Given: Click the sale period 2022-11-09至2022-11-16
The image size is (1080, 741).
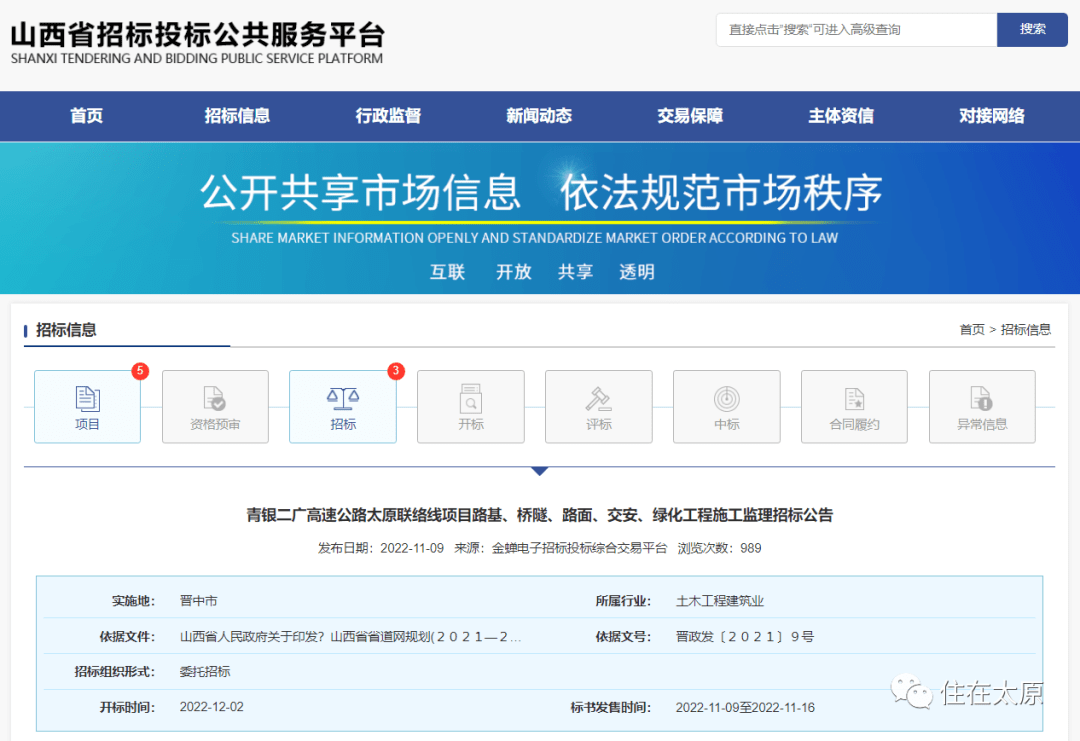Looking at the screenshot, I should click(745, 707).
